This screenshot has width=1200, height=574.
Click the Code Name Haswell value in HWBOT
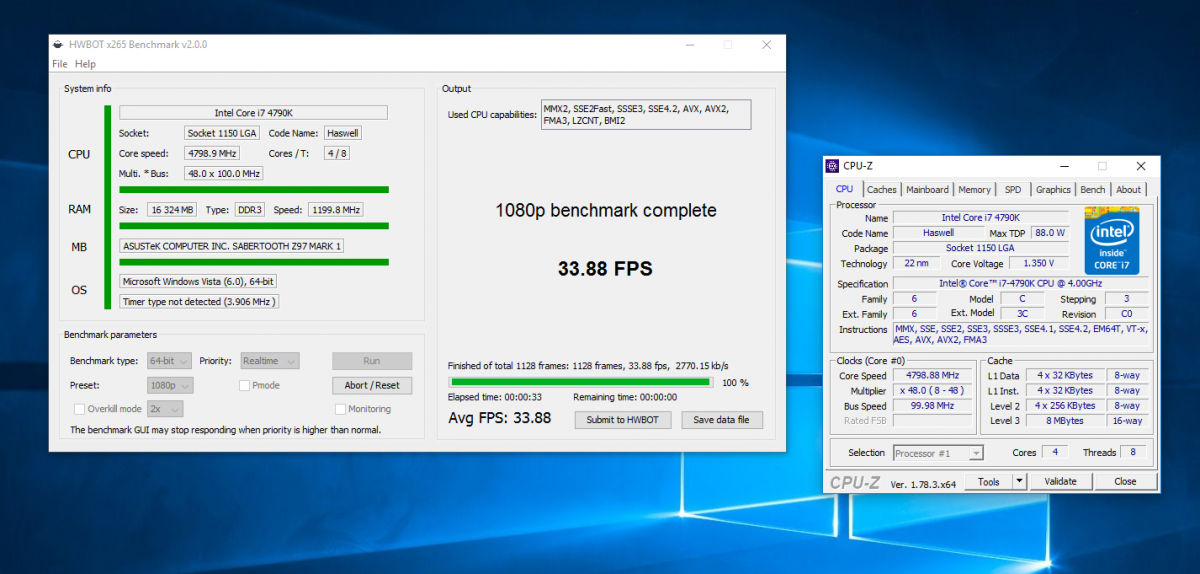pyautogui.click(x=343, y=133)
